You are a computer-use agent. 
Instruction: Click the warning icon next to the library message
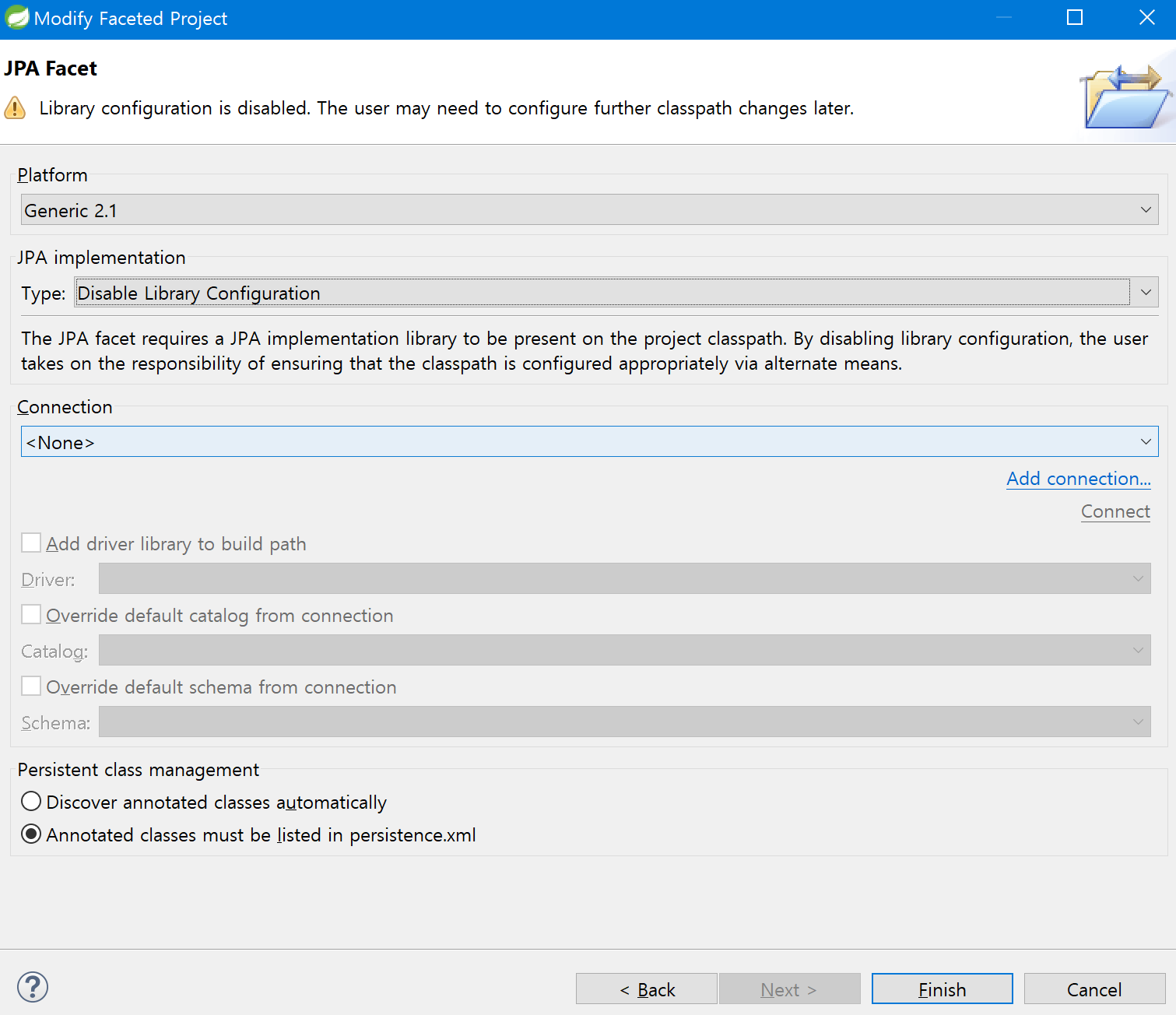click(15, 108)
